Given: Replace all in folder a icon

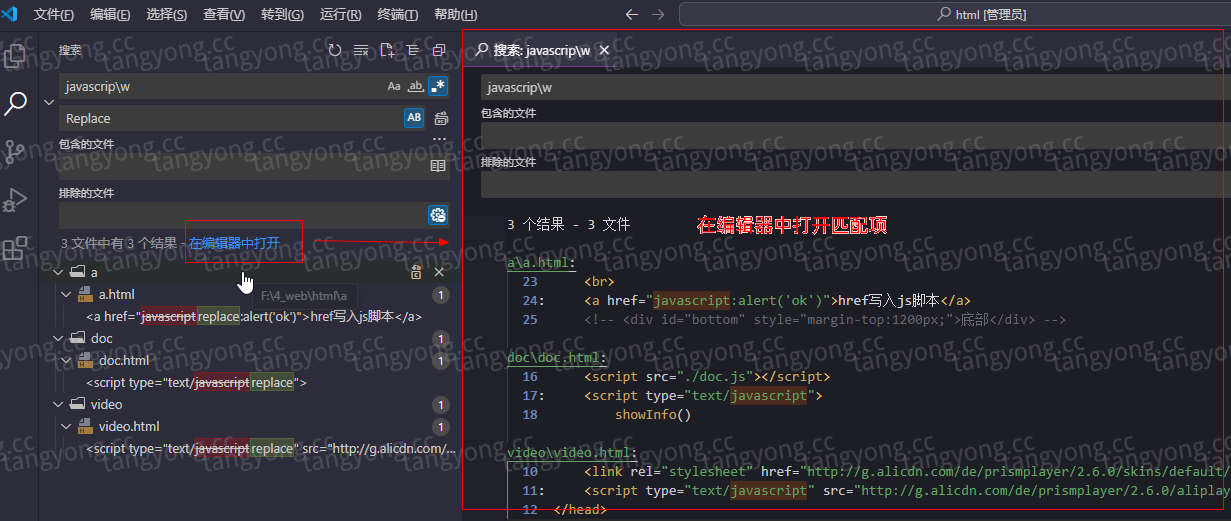Looking at the screenshot, I should [x=416, y=272].
